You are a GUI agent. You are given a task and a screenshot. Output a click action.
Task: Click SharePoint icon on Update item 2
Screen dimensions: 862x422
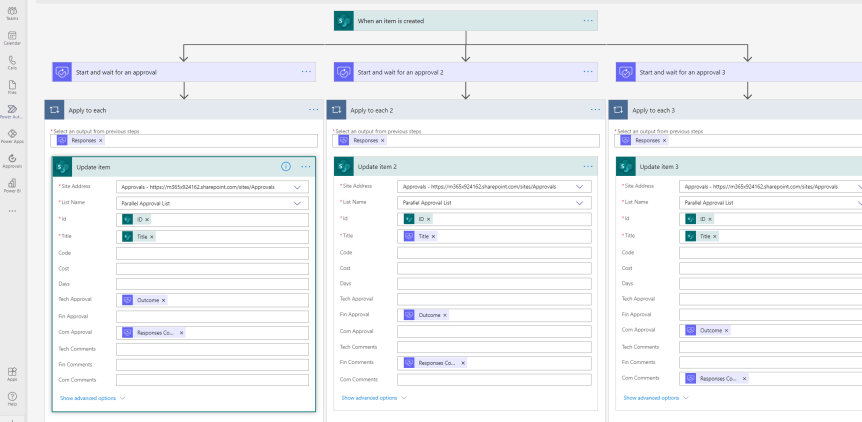344,166
